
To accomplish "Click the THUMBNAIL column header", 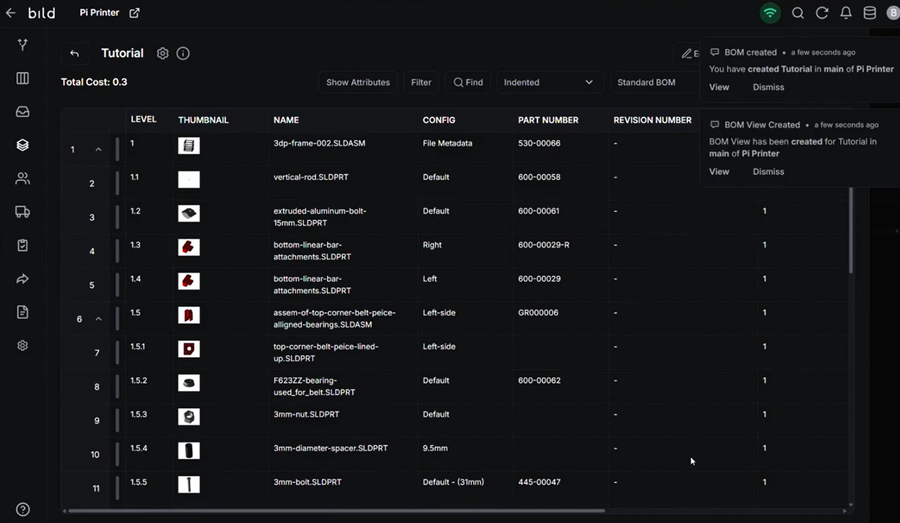I will [x=203, y=120].
